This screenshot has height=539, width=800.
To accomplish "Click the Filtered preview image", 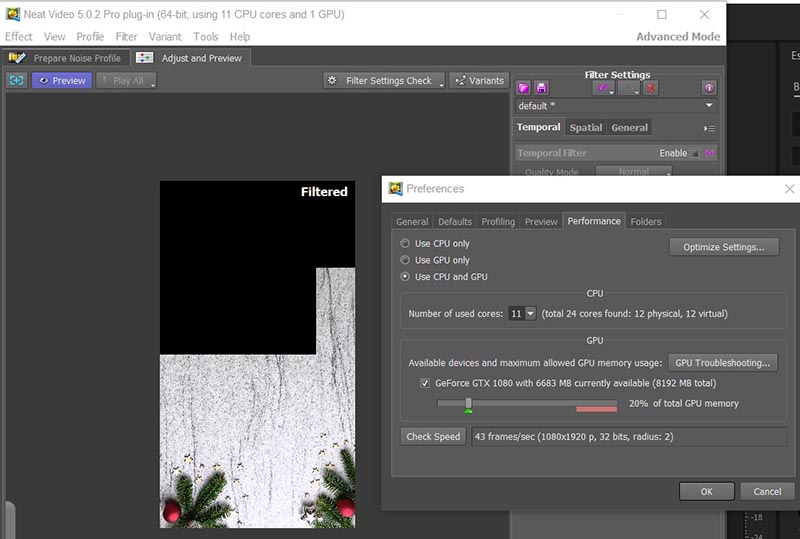I will pos(258,354).
